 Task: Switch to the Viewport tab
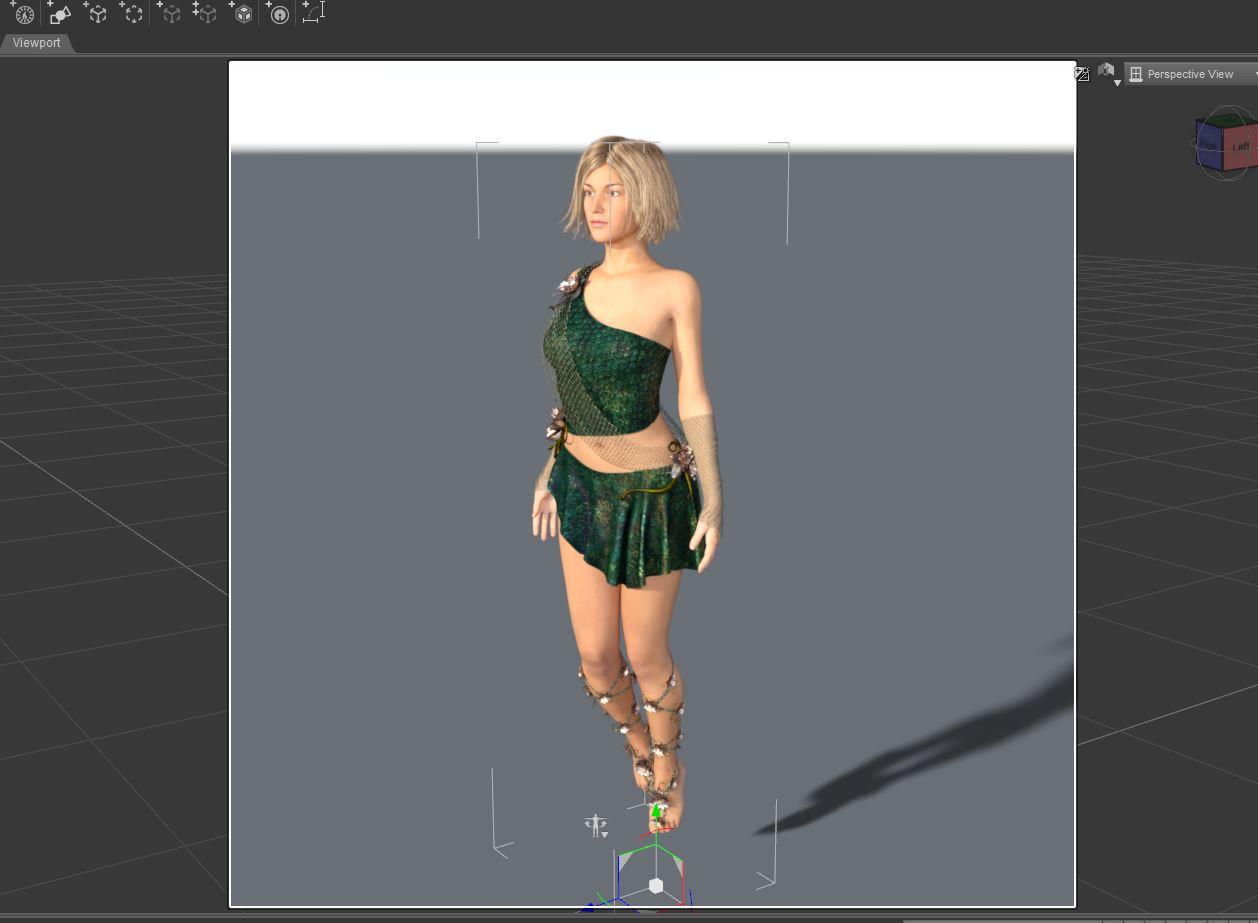(36, 43)
